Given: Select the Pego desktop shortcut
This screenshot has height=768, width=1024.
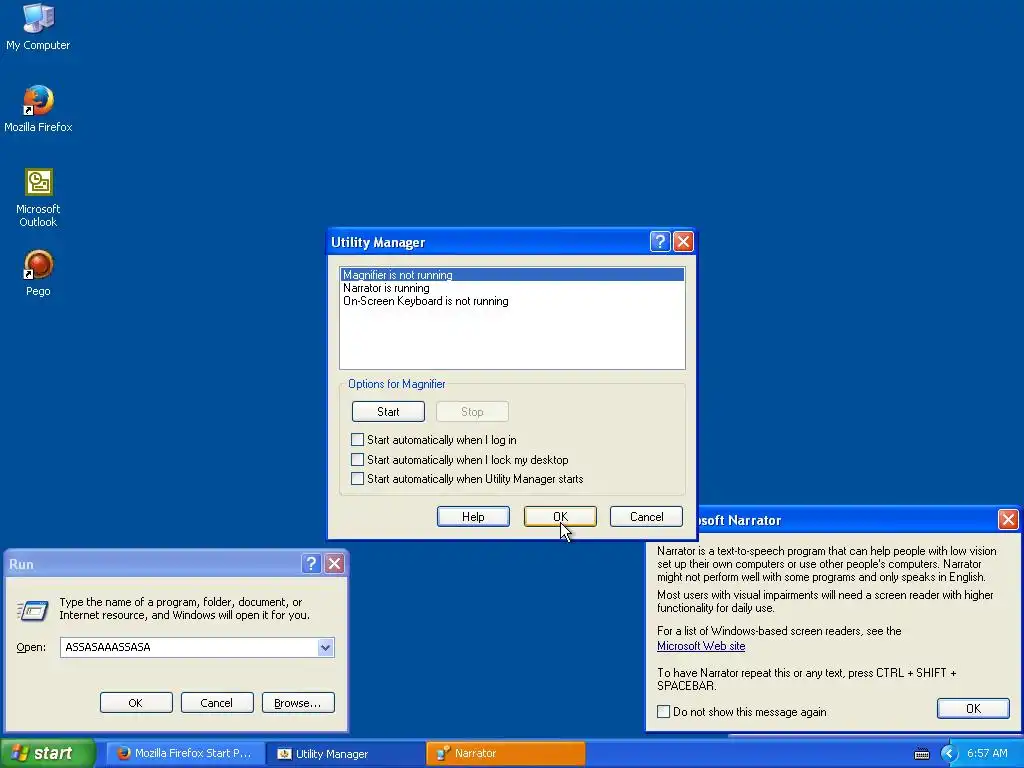Looking at the screenshot, I should click(x=38, y=273).
